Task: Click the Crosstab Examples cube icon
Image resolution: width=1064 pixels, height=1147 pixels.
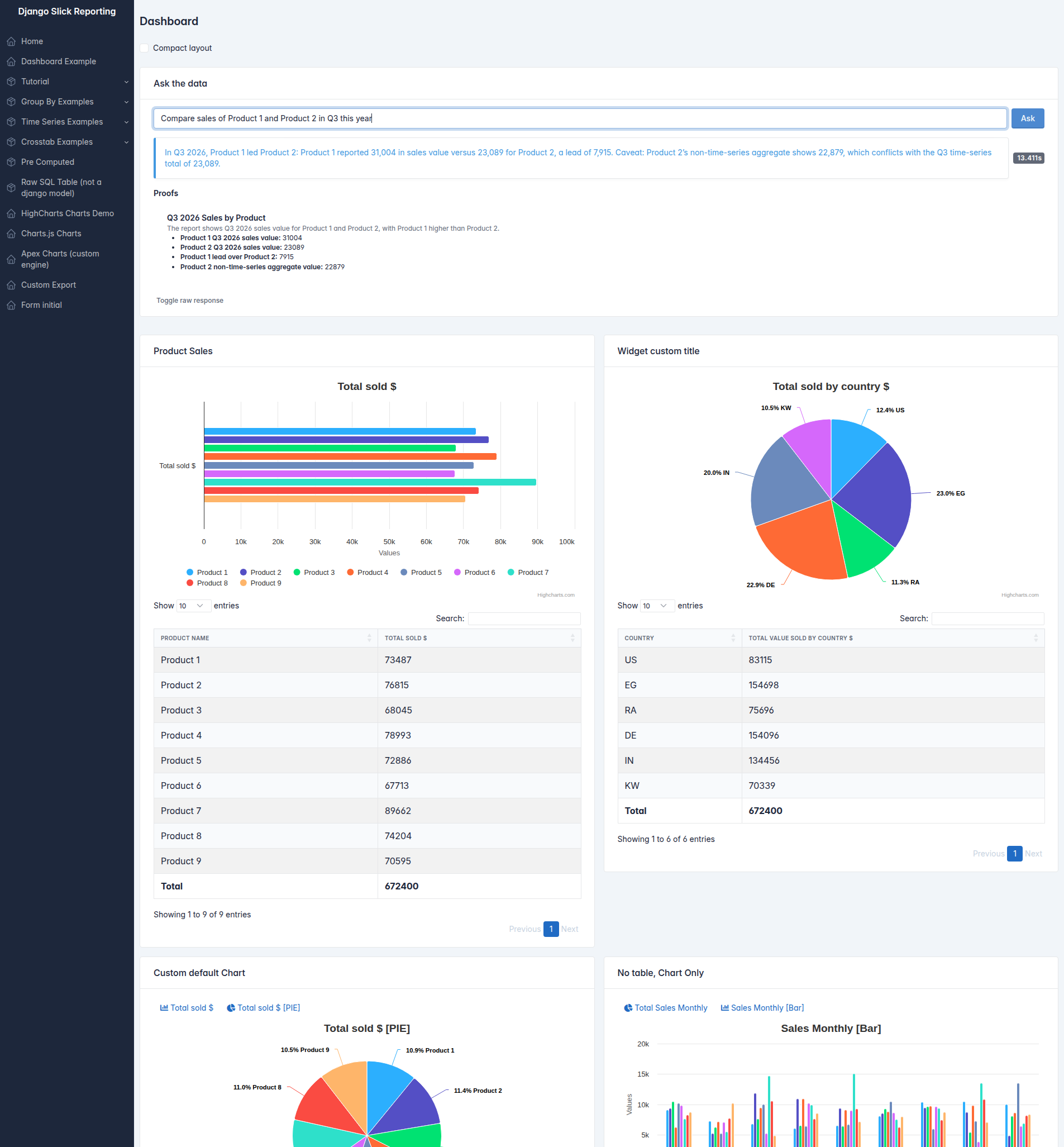Action: [11, 142]
